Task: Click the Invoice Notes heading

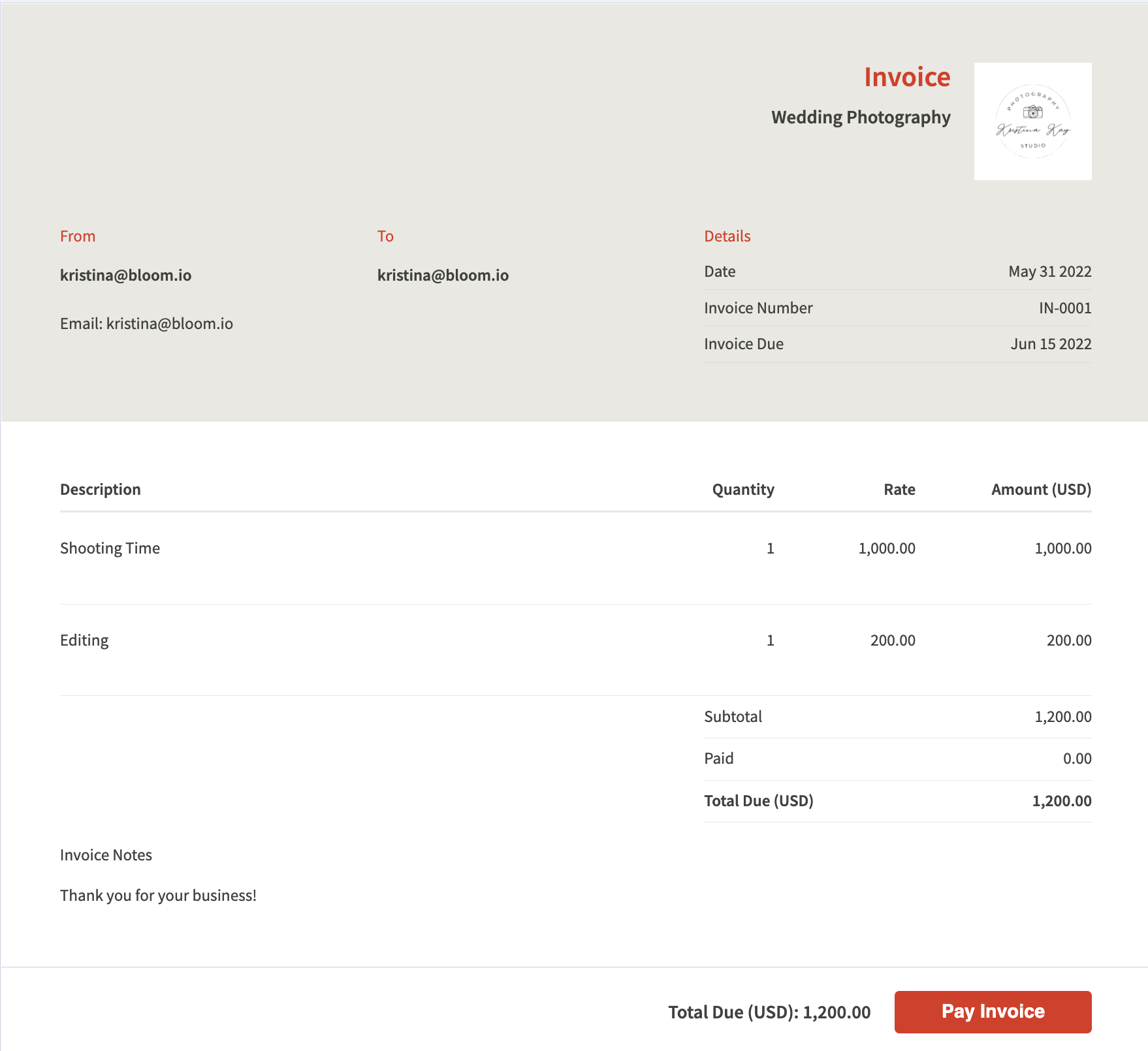Action: (x=106, y=855)
